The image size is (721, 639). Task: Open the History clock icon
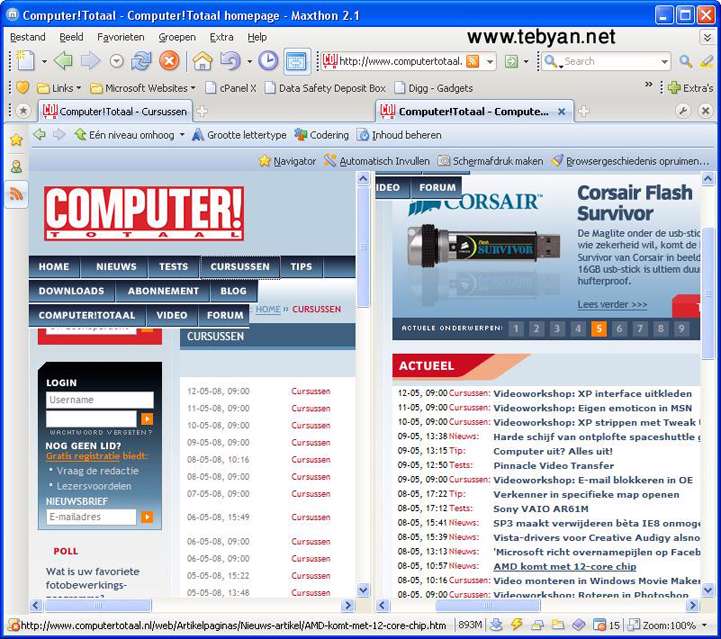(268, 60)
